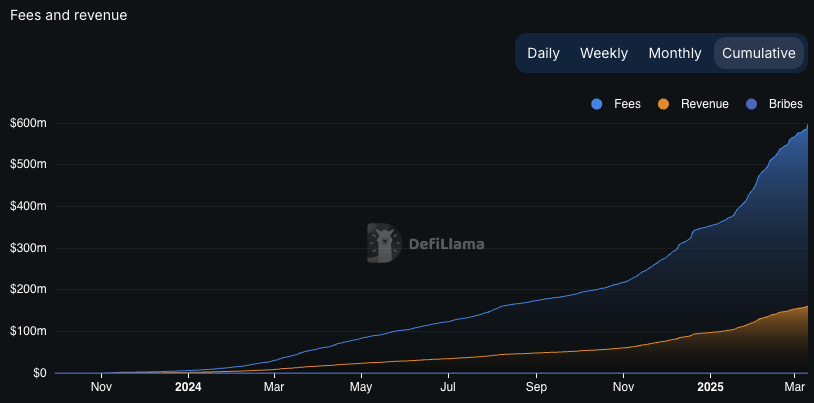Click the 2025 label on x-axis

coord(710,386)
